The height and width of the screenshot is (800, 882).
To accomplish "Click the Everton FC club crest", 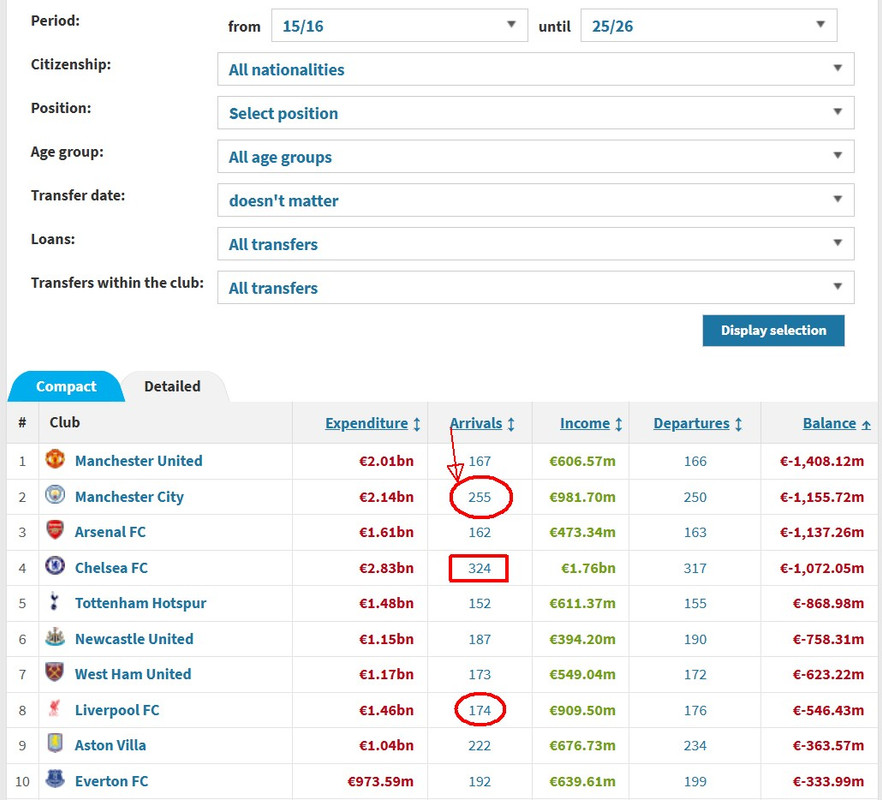I will point(55,779).
